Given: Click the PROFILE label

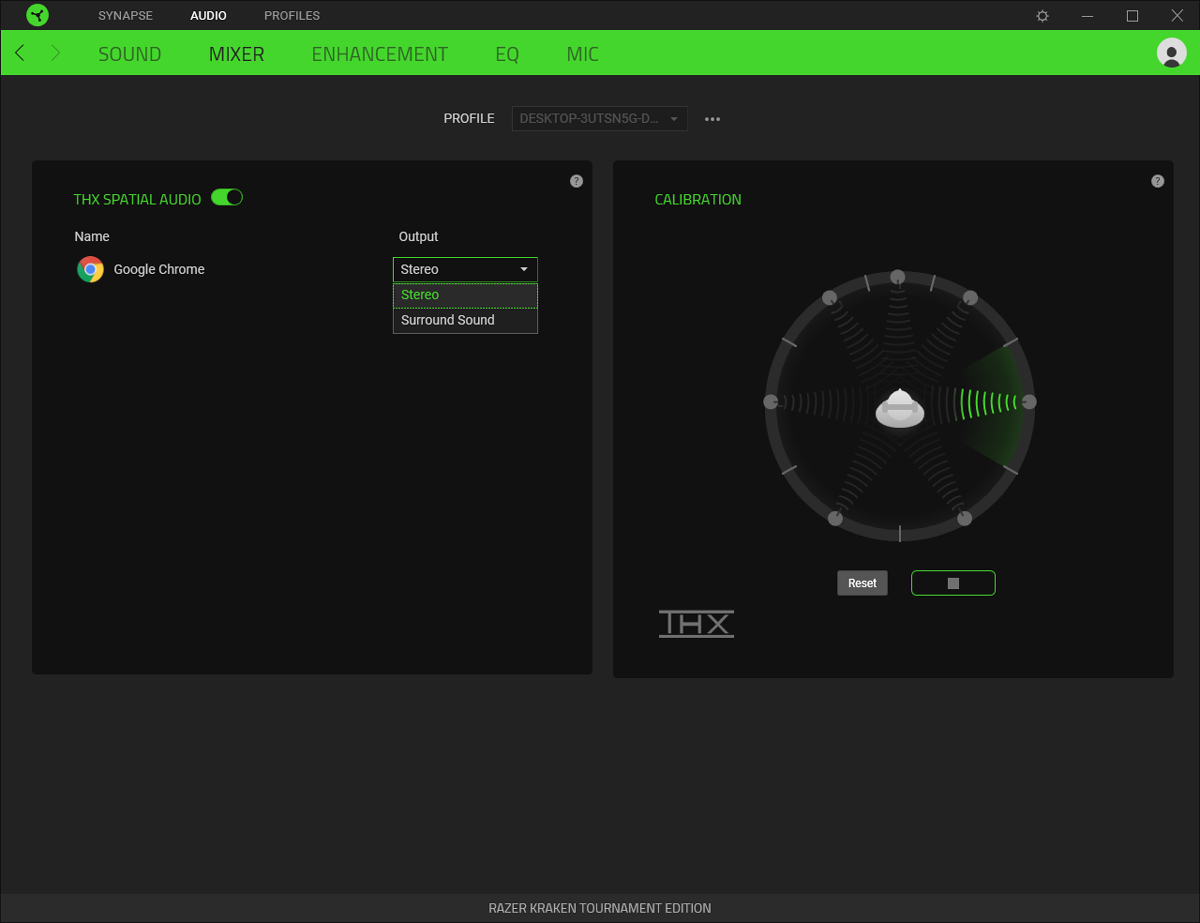Looking at the screenshot, I should pyautogui.click(x=469, y=118).
